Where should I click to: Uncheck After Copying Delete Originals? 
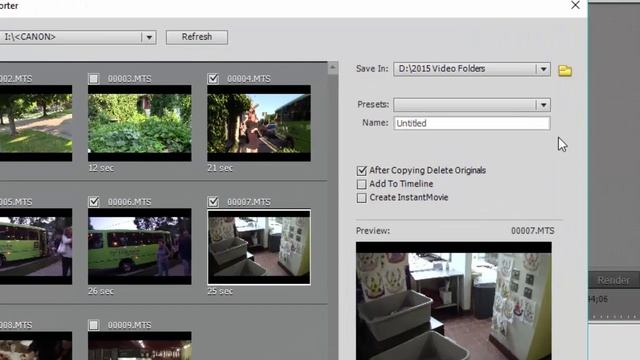coord(362,171)
